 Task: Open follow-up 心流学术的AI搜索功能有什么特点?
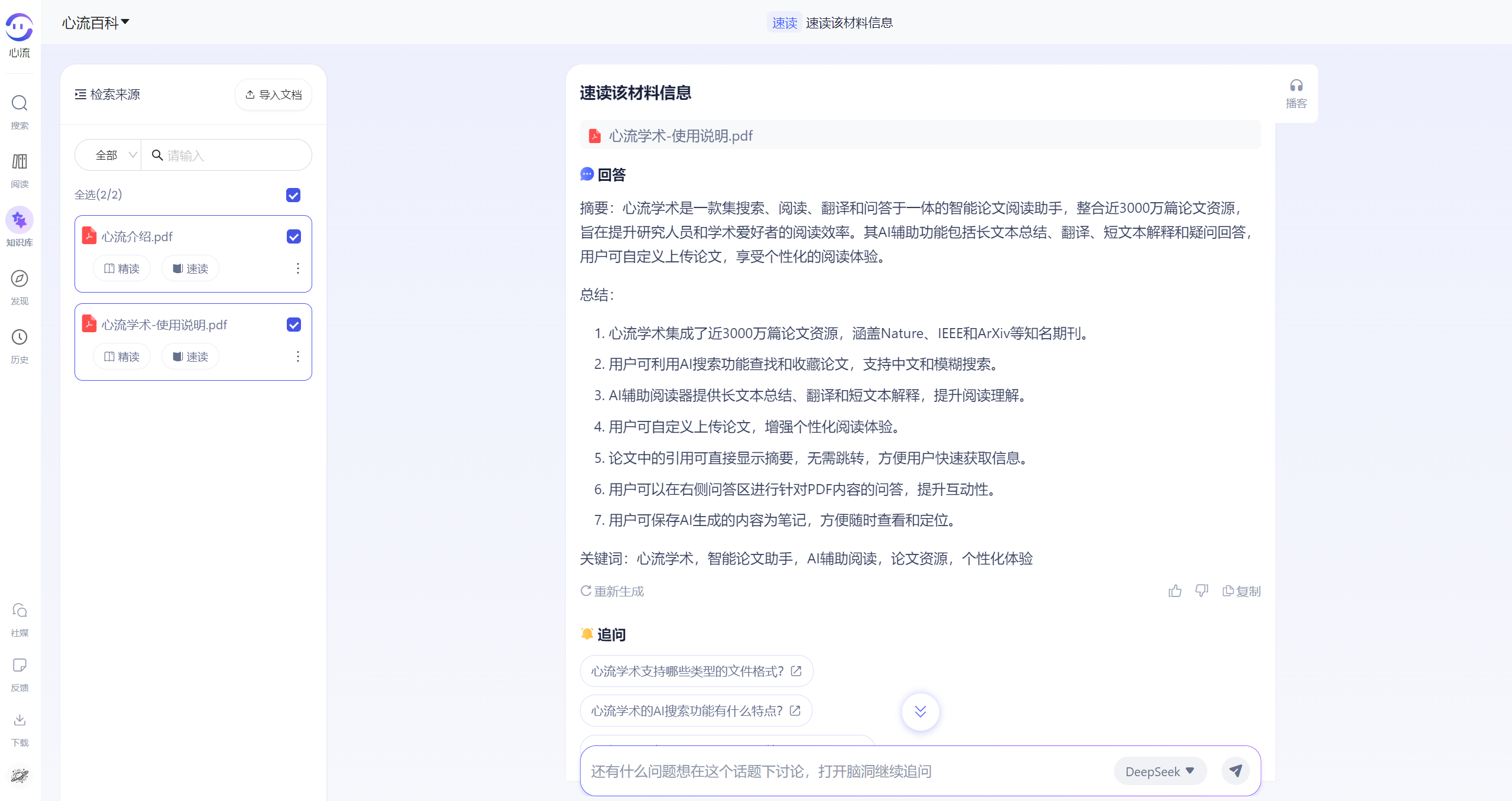pyautogui.click(x=696, y=711)
